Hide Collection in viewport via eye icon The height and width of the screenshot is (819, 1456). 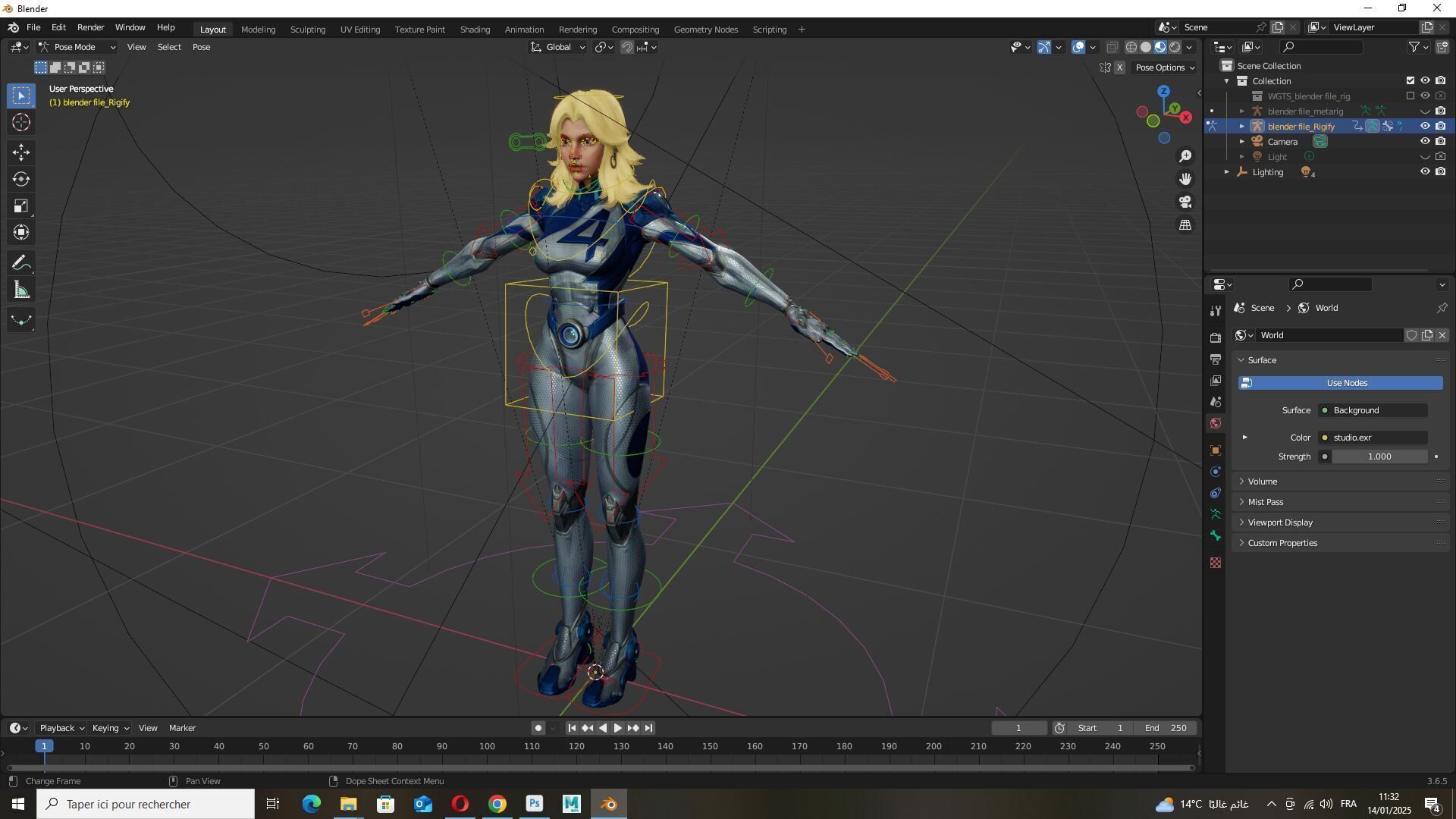(1425, 80)
